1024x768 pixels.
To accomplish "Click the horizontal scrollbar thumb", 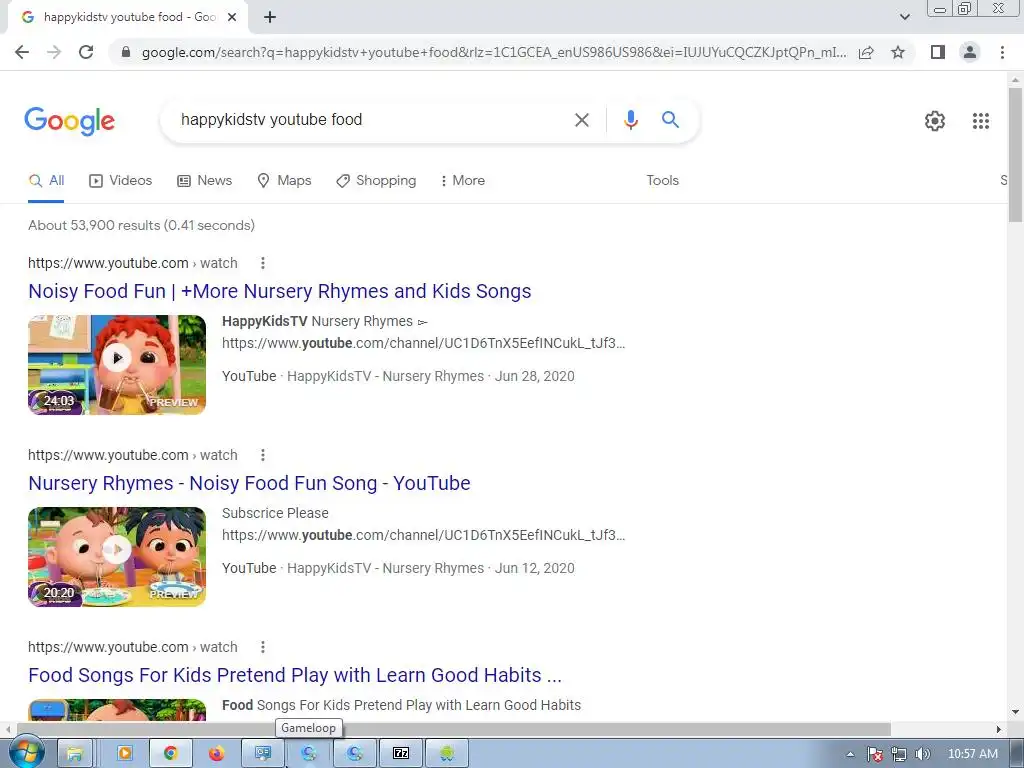I will pos(454,729).
